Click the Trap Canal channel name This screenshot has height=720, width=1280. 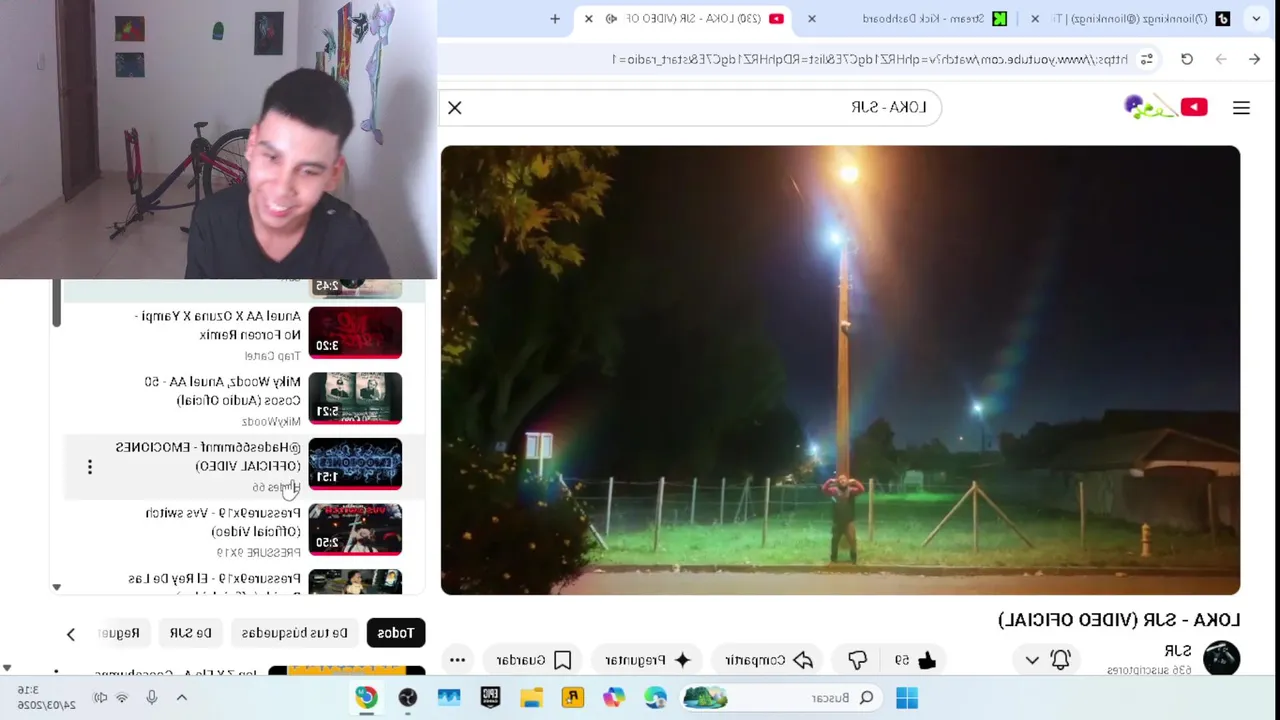[272, 356]
